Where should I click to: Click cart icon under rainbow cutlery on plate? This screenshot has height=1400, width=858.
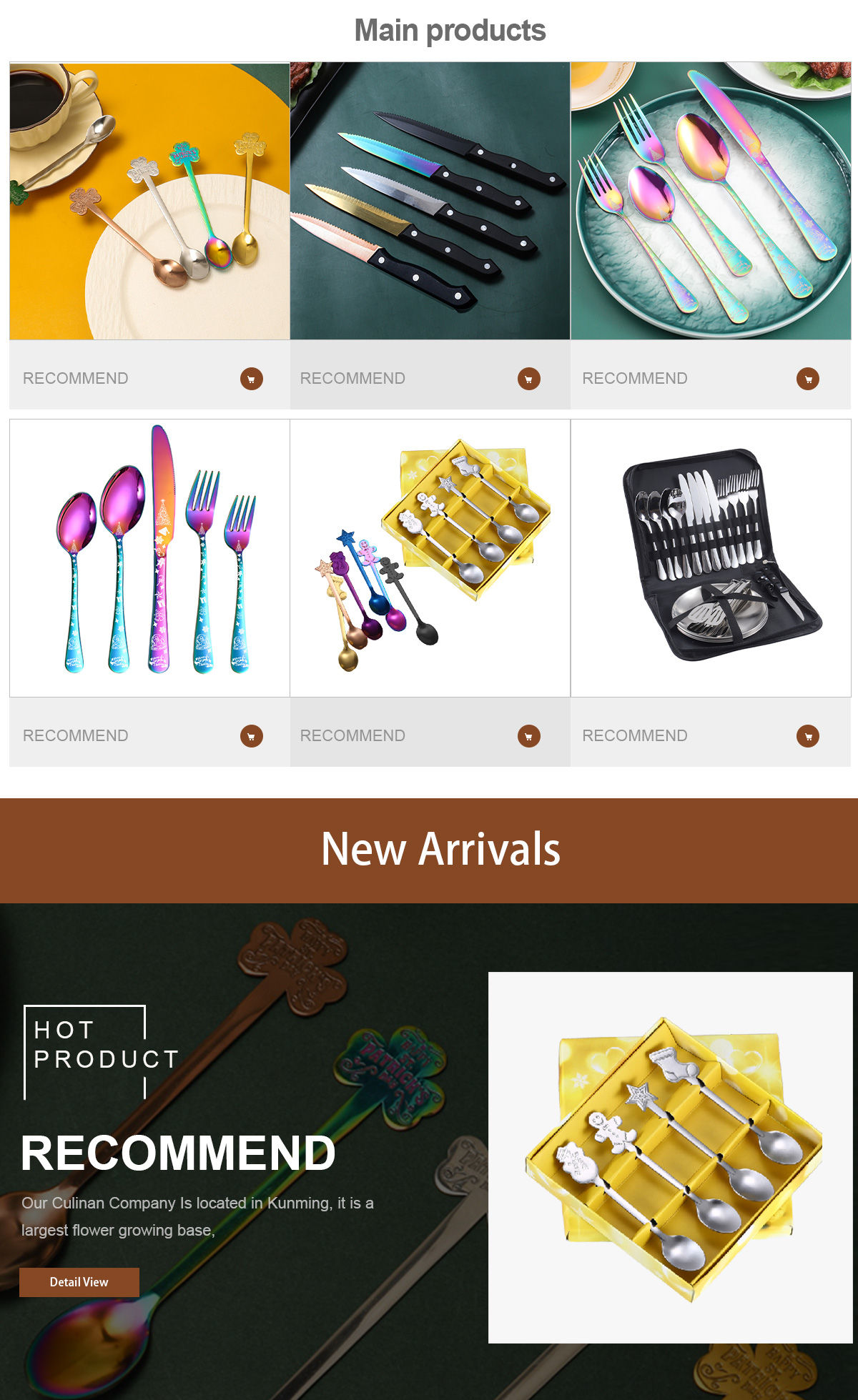(x=808, y=378)
